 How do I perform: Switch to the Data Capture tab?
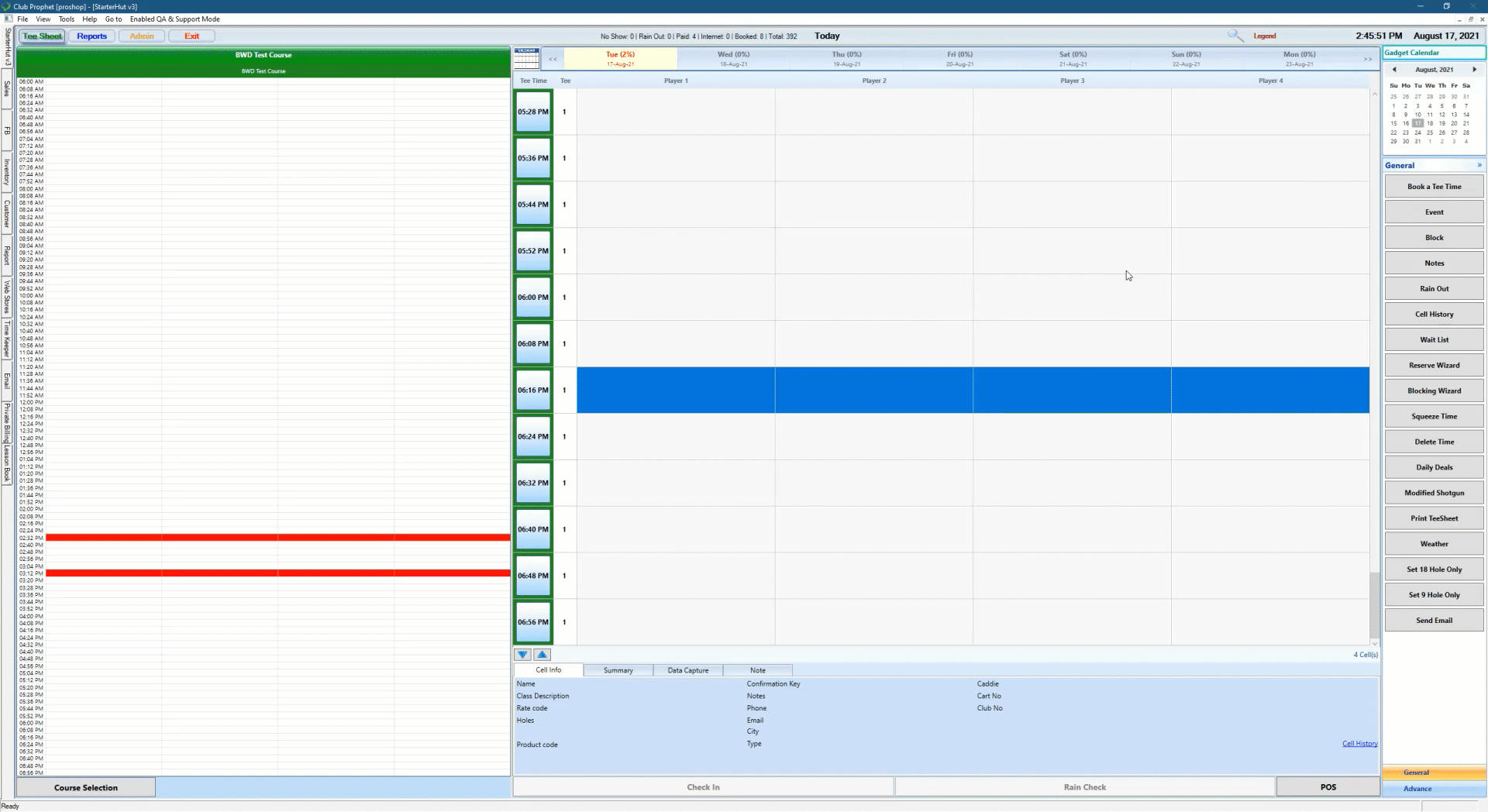pyautogui.click(x=687, y=670)
